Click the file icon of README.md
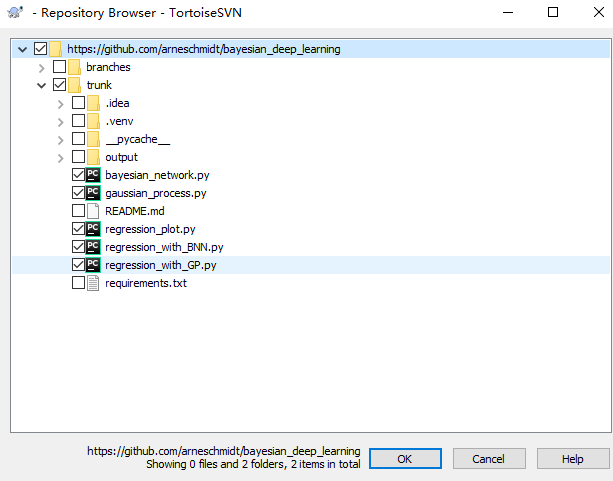 (x=93, y=211)
